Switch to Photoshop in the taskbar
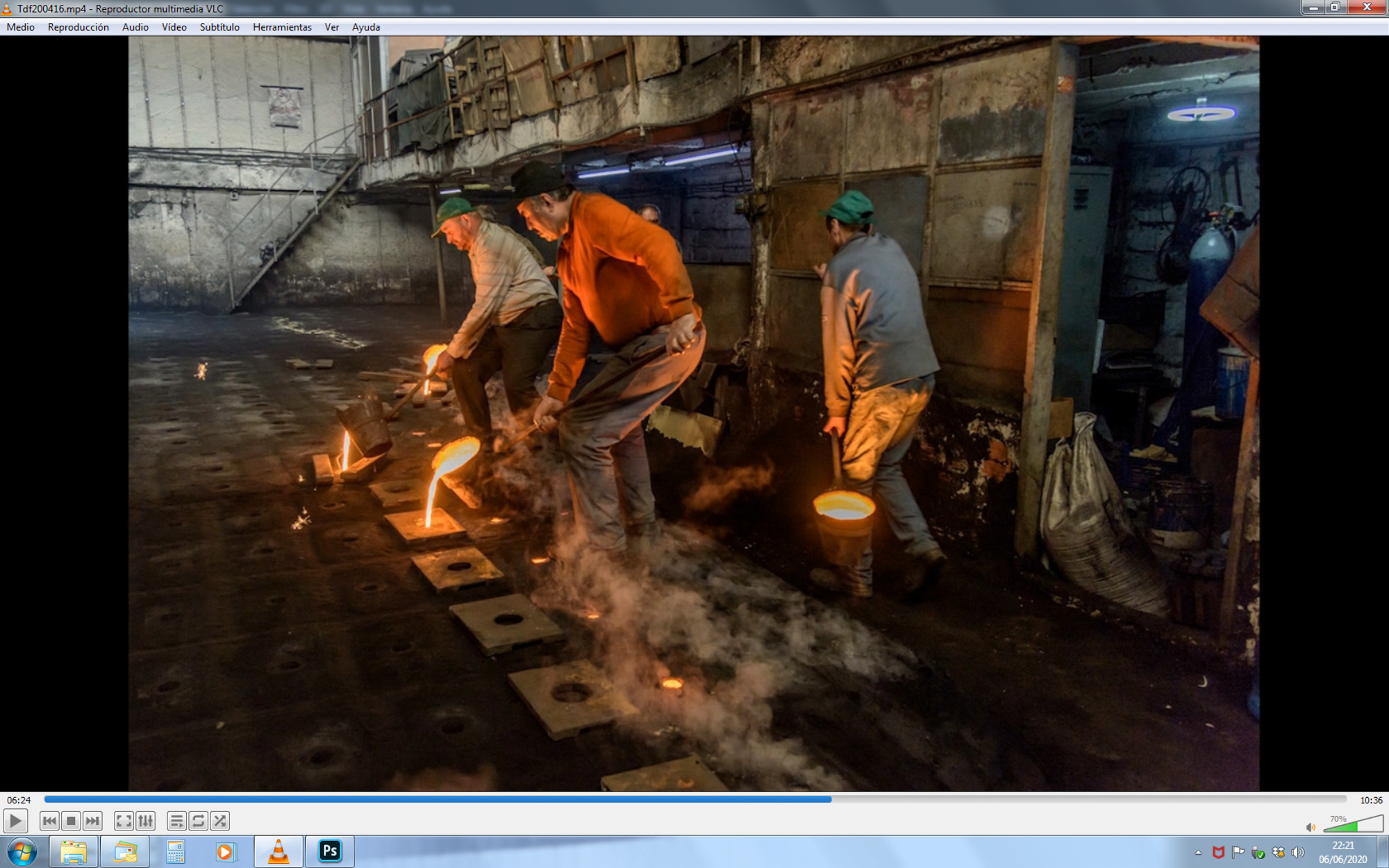Image resolution: width=1389 pixels, height=868 pixels. point(330,851)
